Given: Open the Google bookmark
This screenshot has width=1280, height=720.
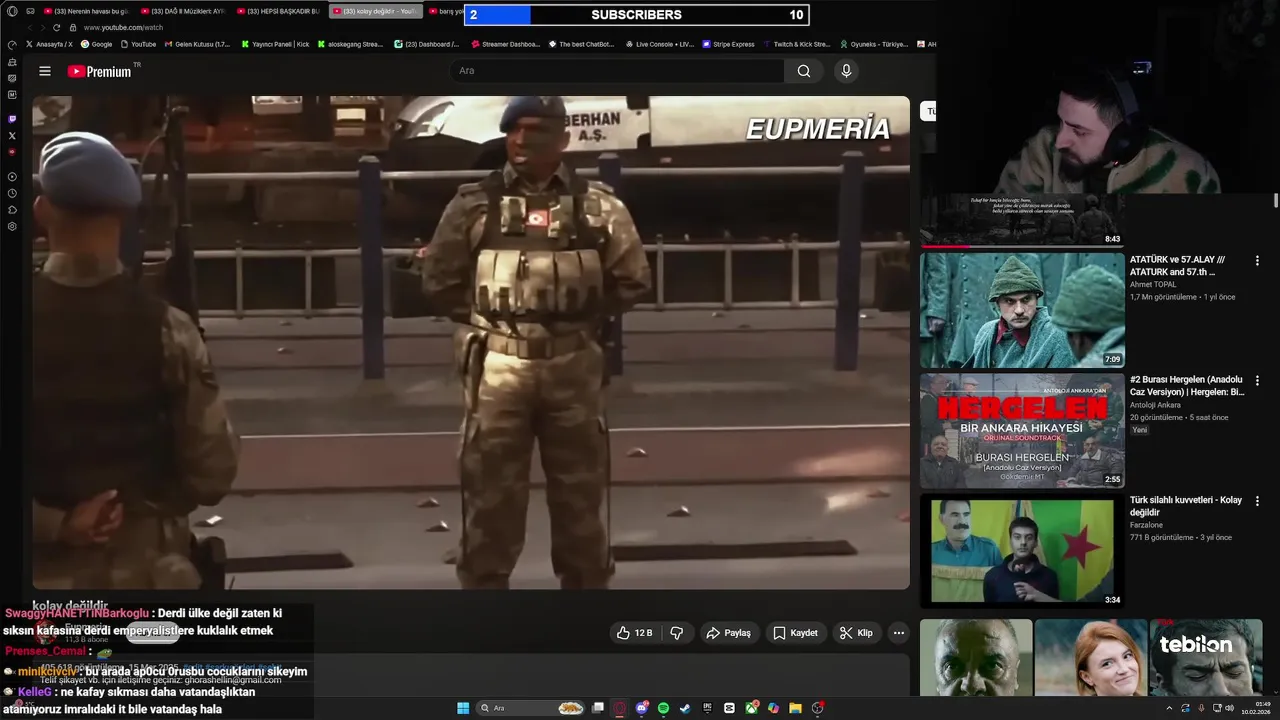Looking at the screenshot, I should (x=97, y=44).
